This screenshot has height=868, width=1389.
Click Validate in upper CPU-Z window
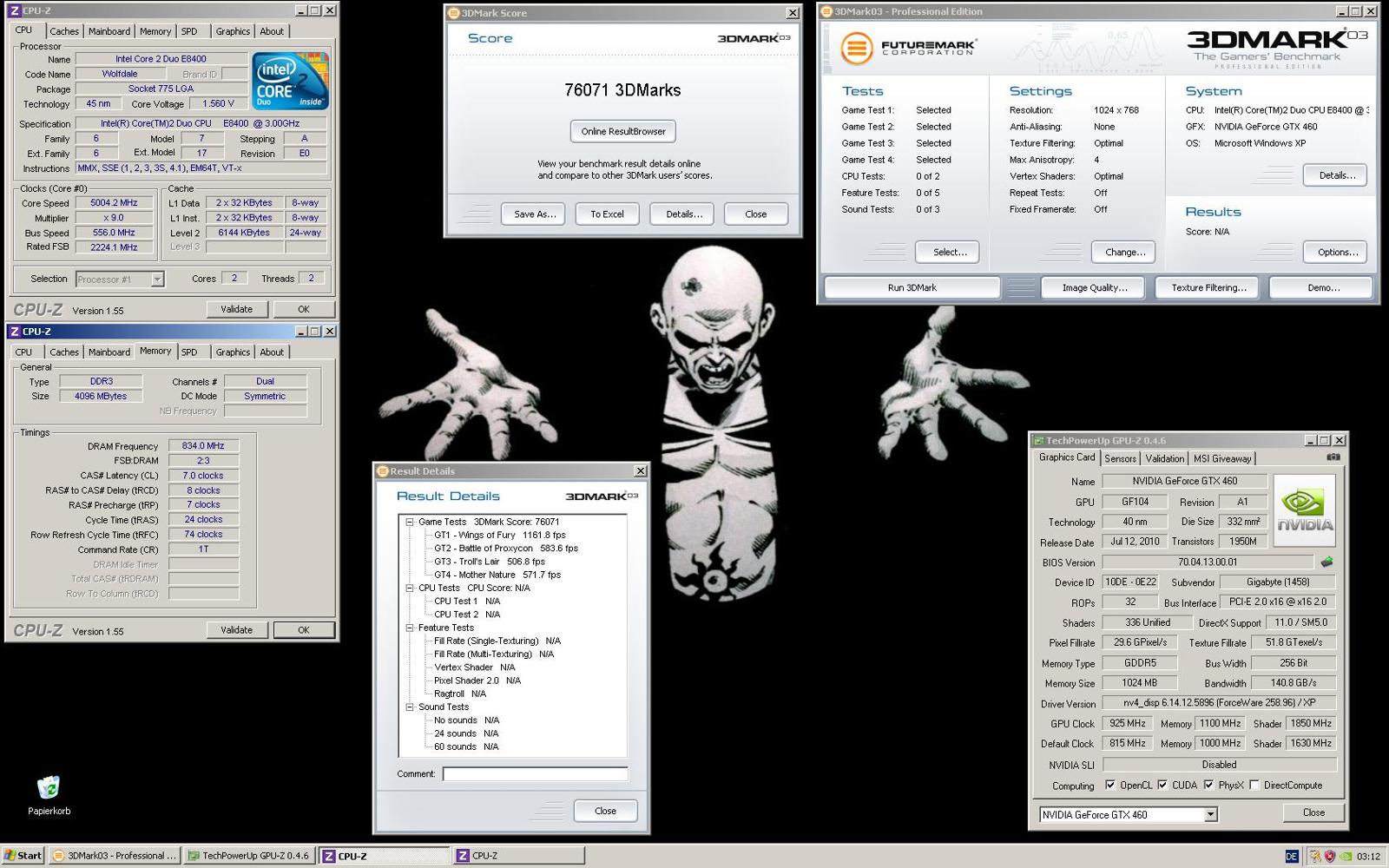(236, 309)
